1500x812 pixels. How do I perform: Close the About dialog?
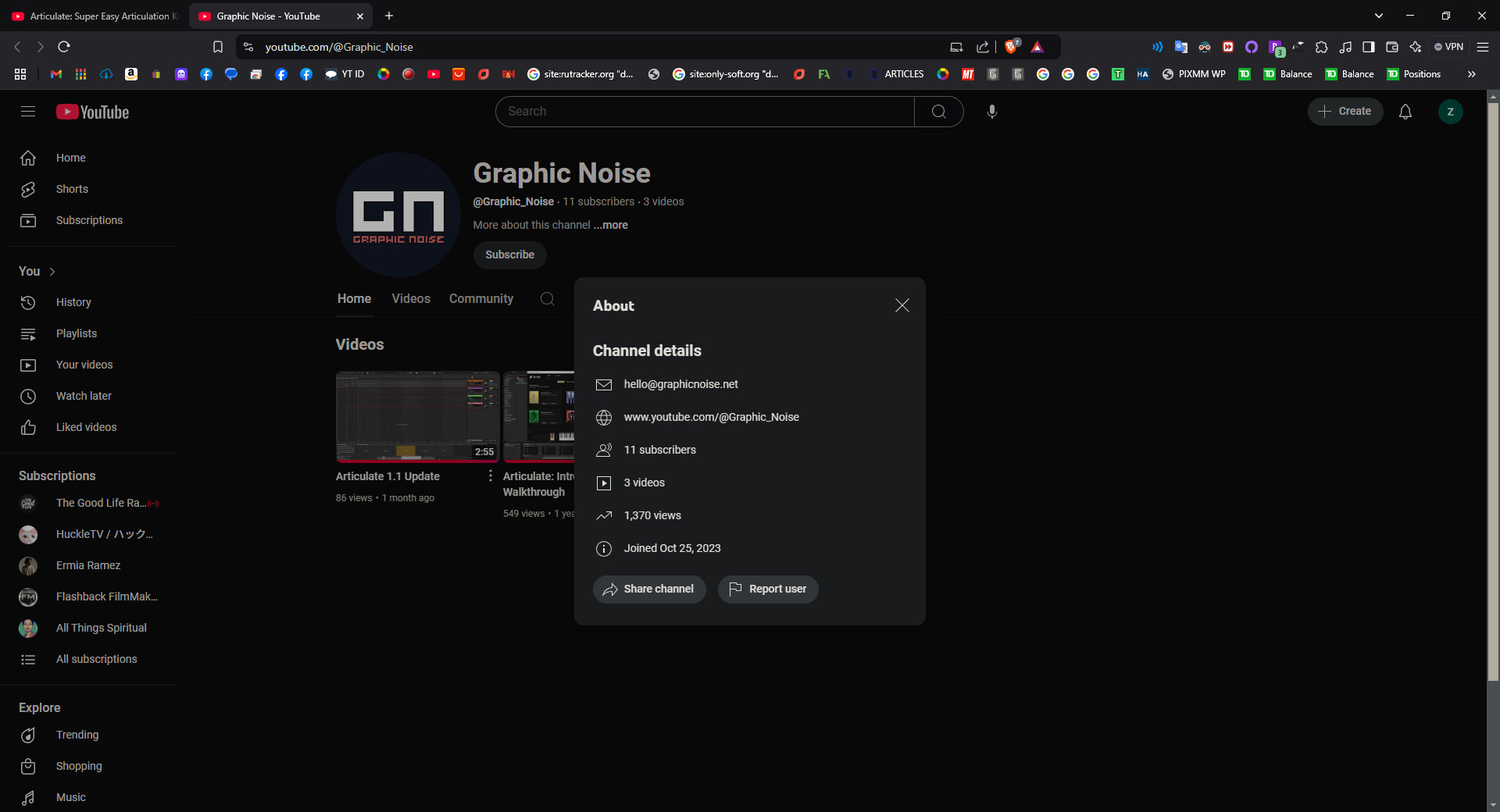902,305
